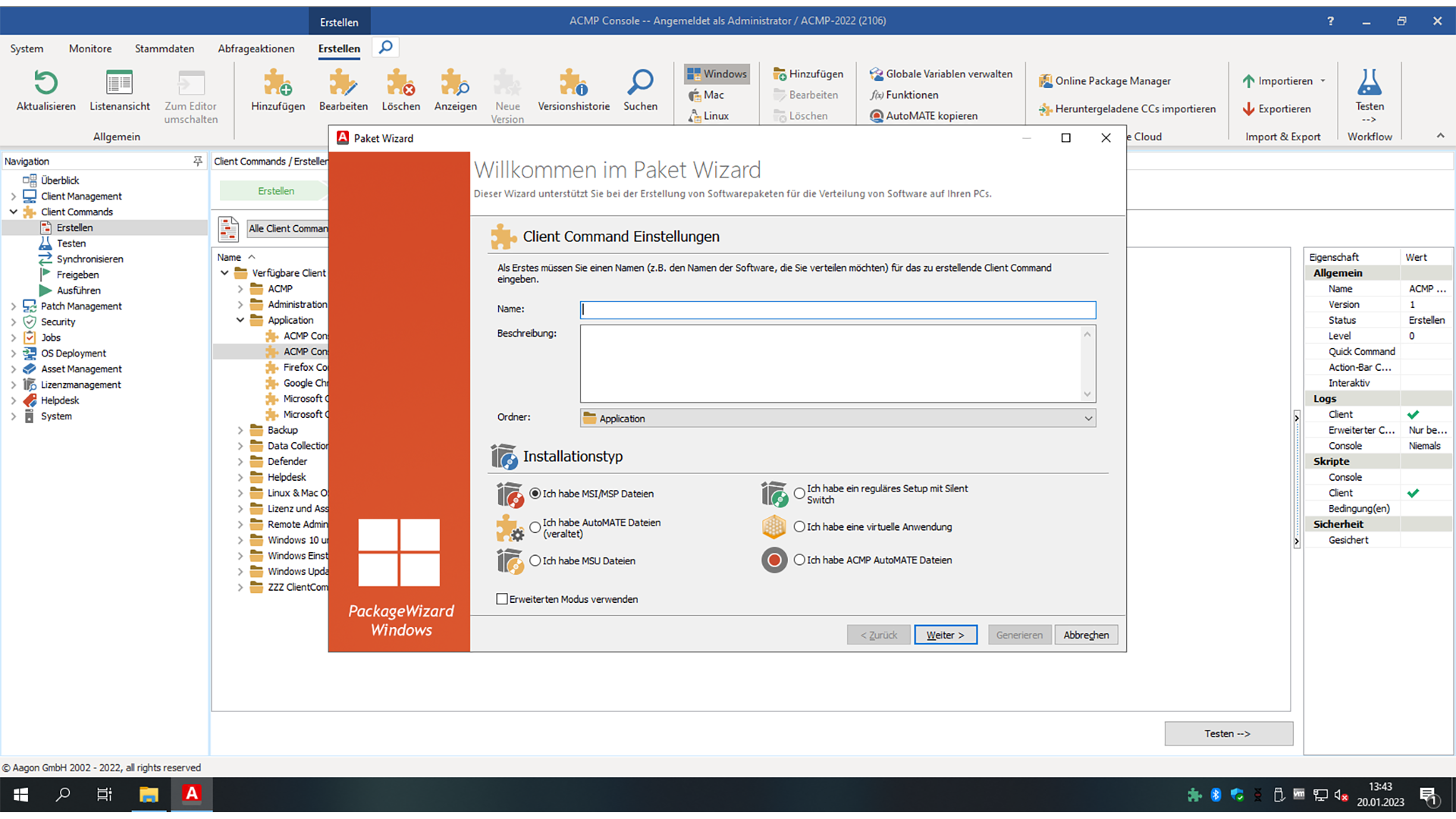Select 'Ich habe ACMP AutoMATE Dateien' option
1456x819 pixels.
point(799,560)
